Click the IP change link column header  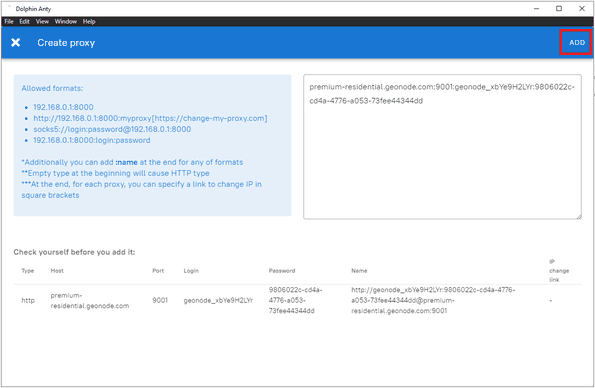coord(559,271)
